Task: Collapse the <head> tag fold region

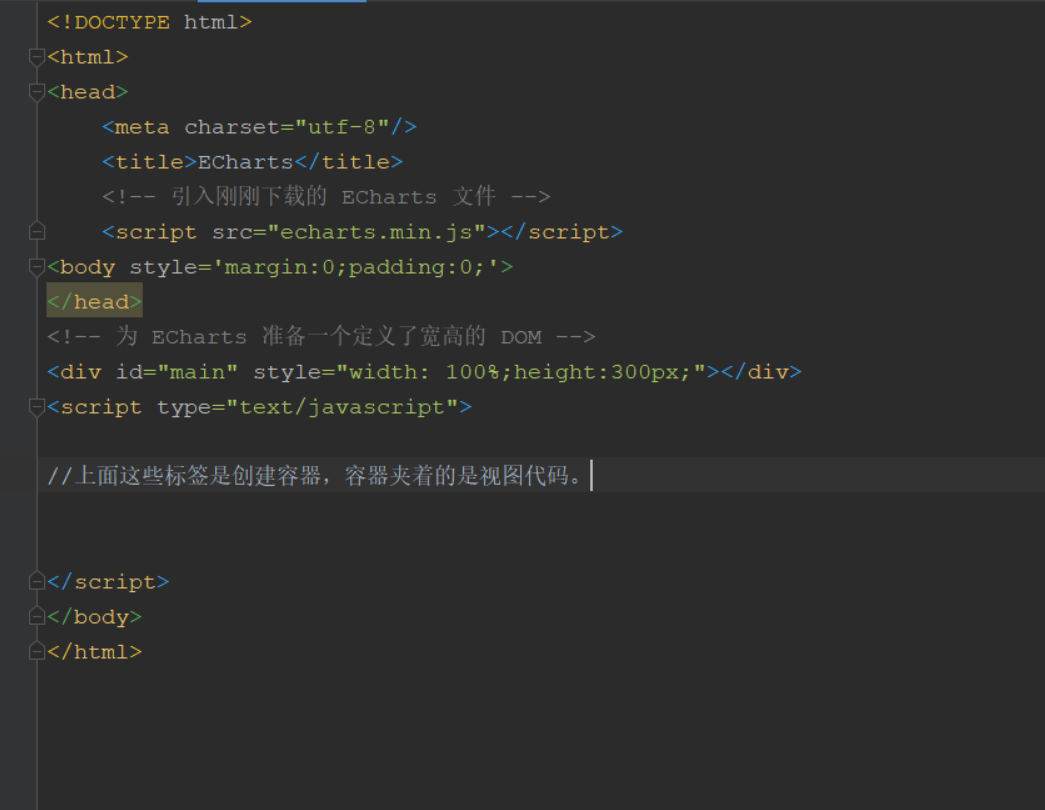Action: click(37, 91)
